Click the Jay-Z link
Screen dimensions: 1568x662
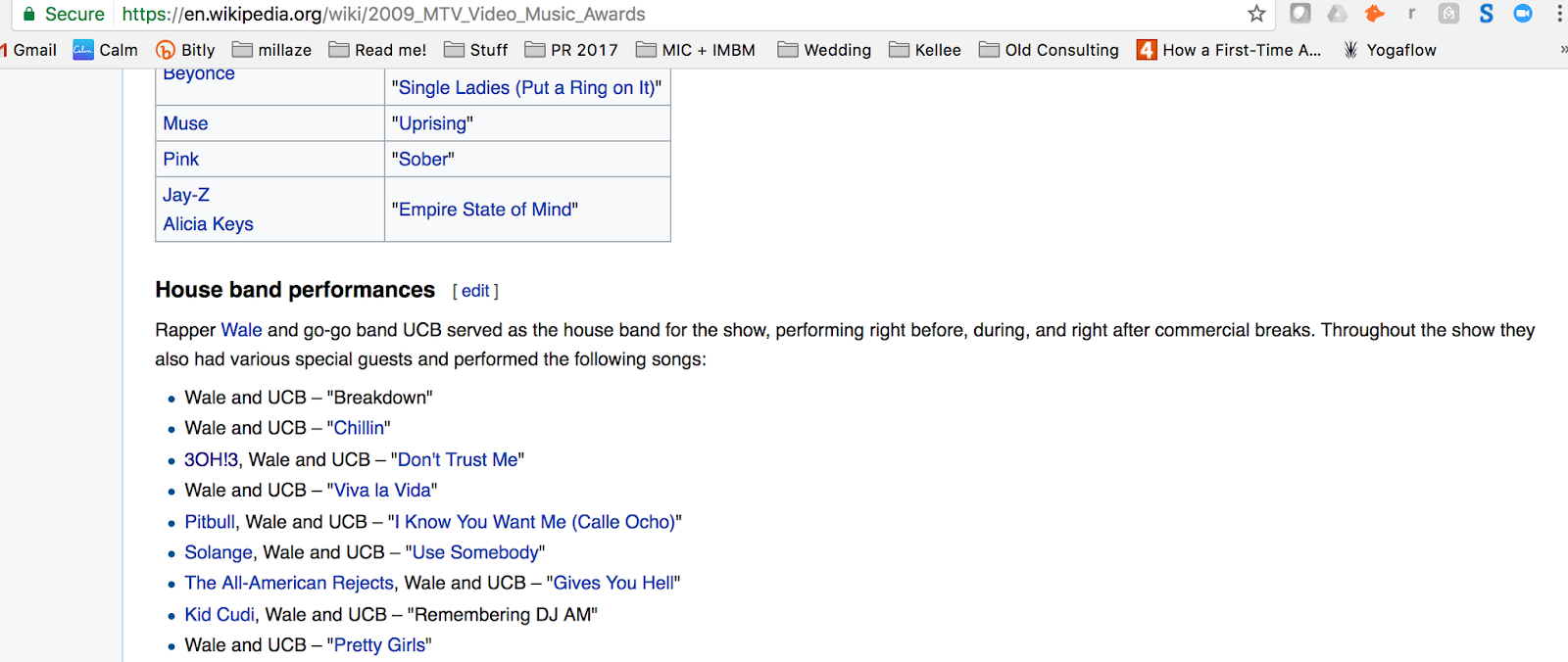186,195
